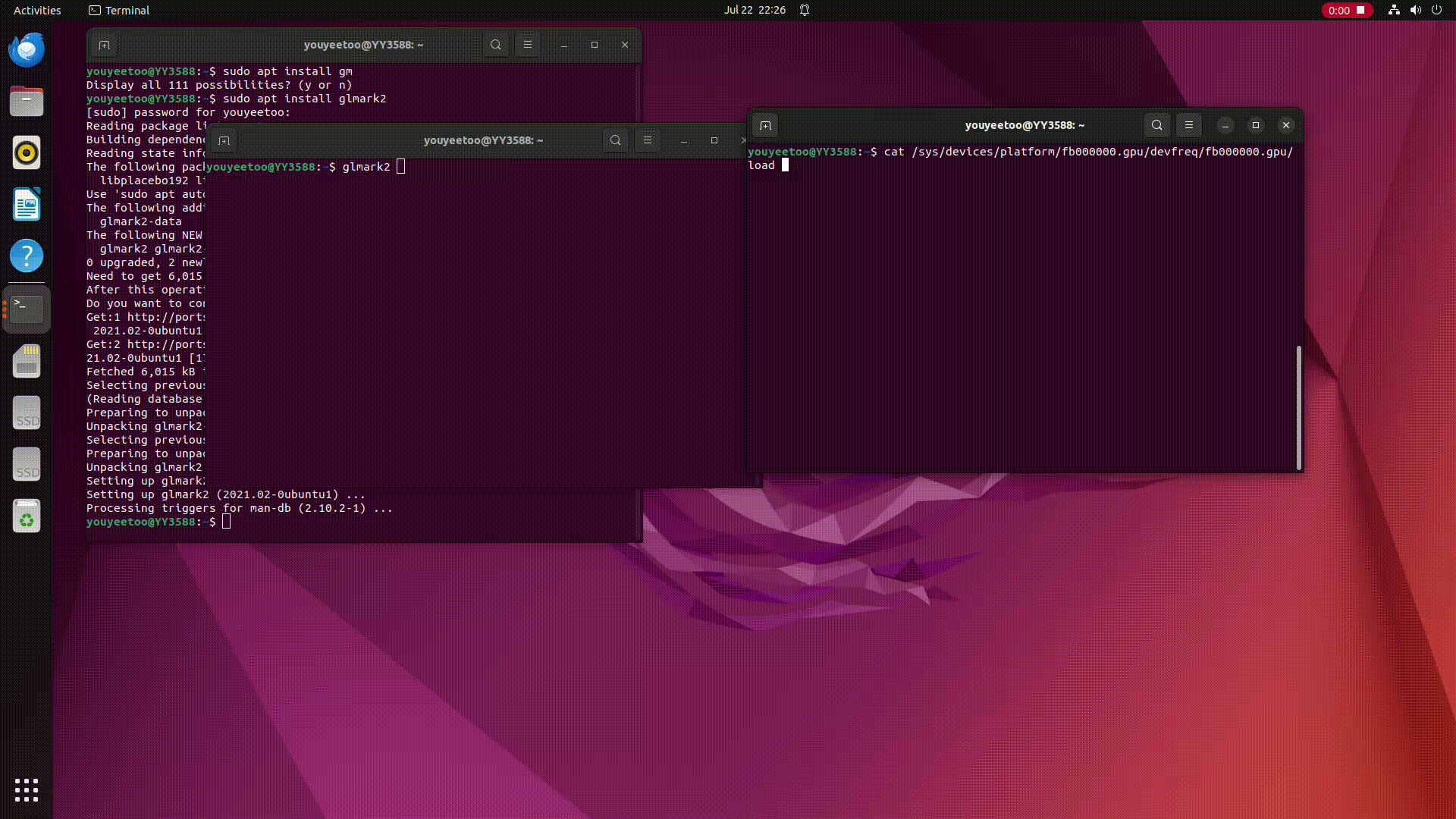Open hamburger menu in back terminal window
This screenshot has height=819, width=1456.
[527, 45]
